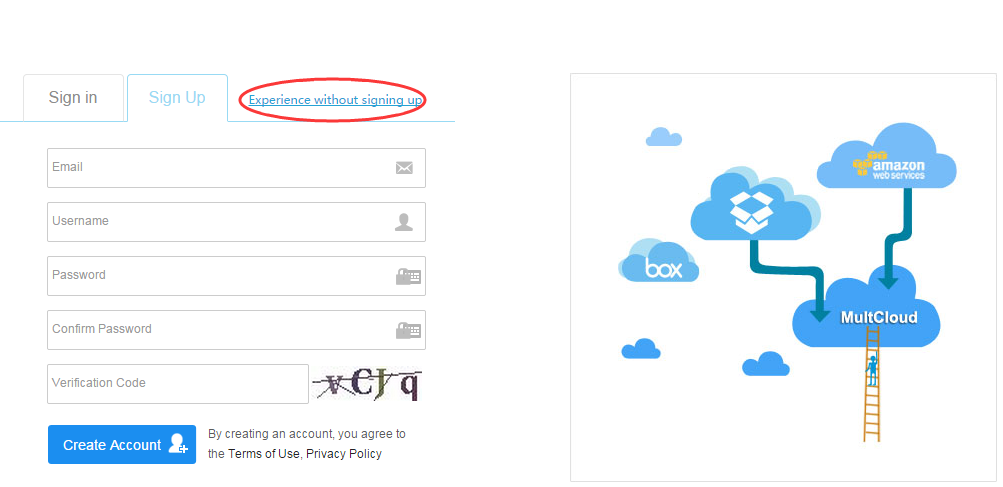Open the Privacy Policy link

(x=344, y=454)
